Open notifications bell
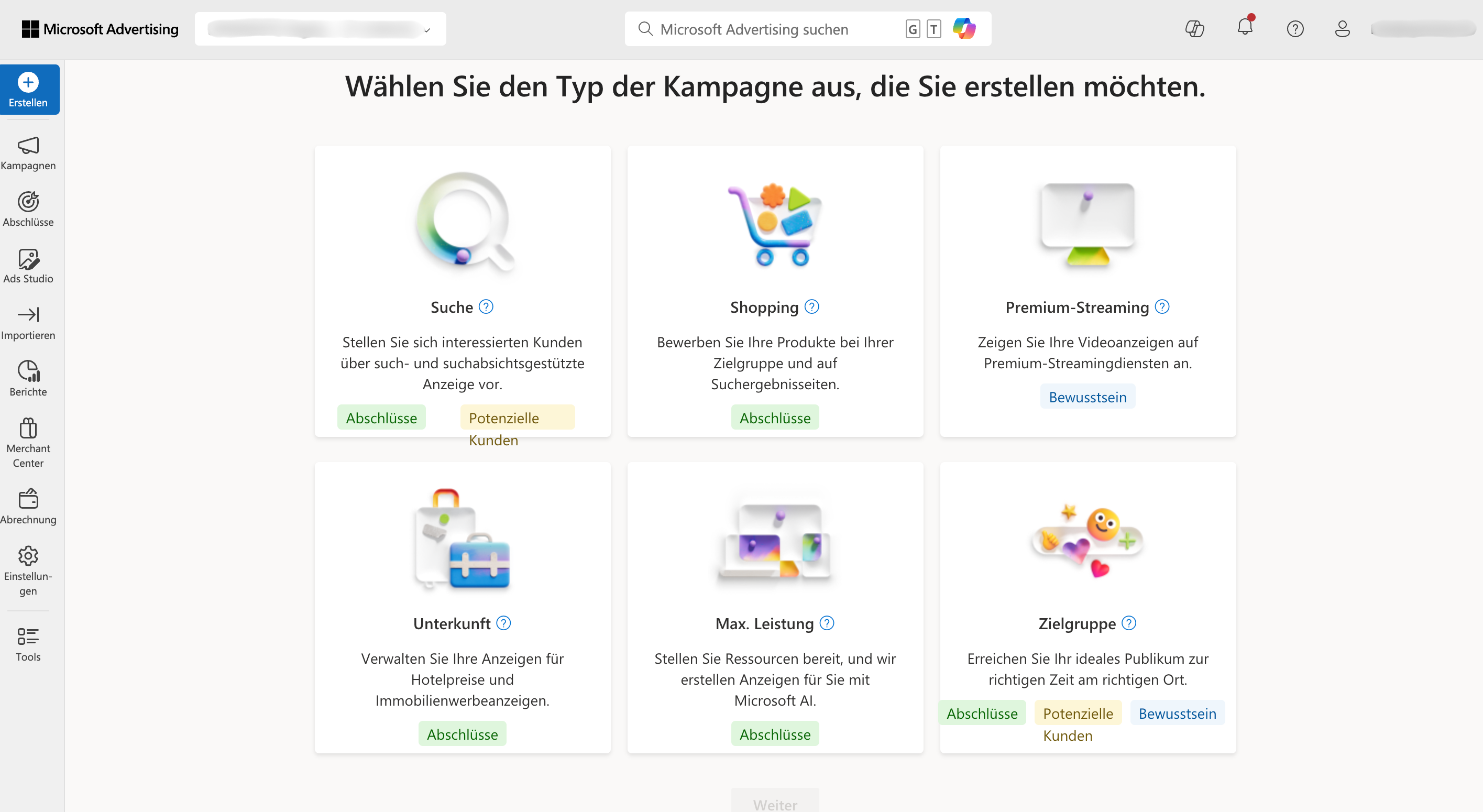Screen dimensions: 1483x812 click(x=1245, y=28)
